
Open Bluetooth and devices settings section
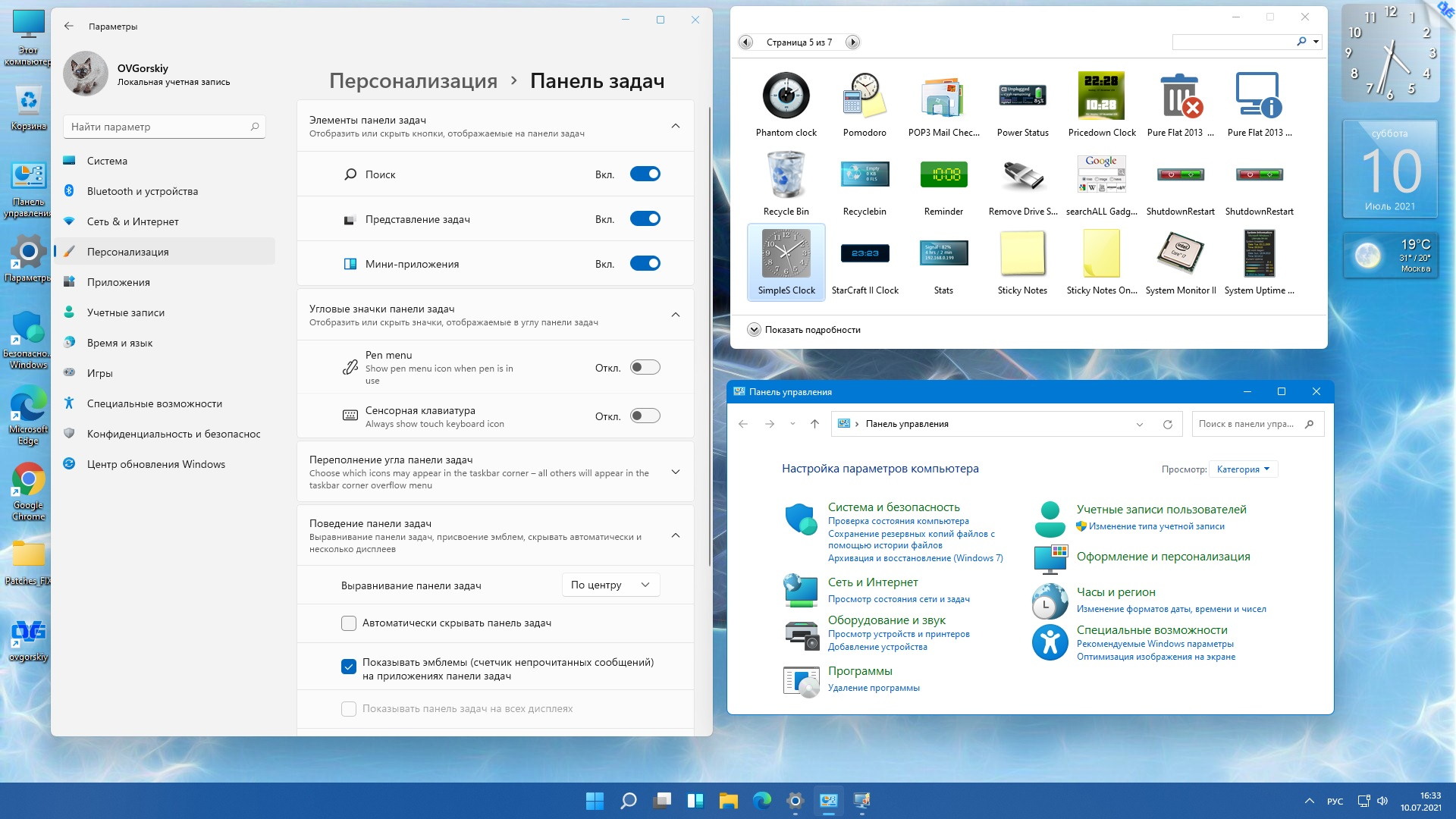point(142,191)
